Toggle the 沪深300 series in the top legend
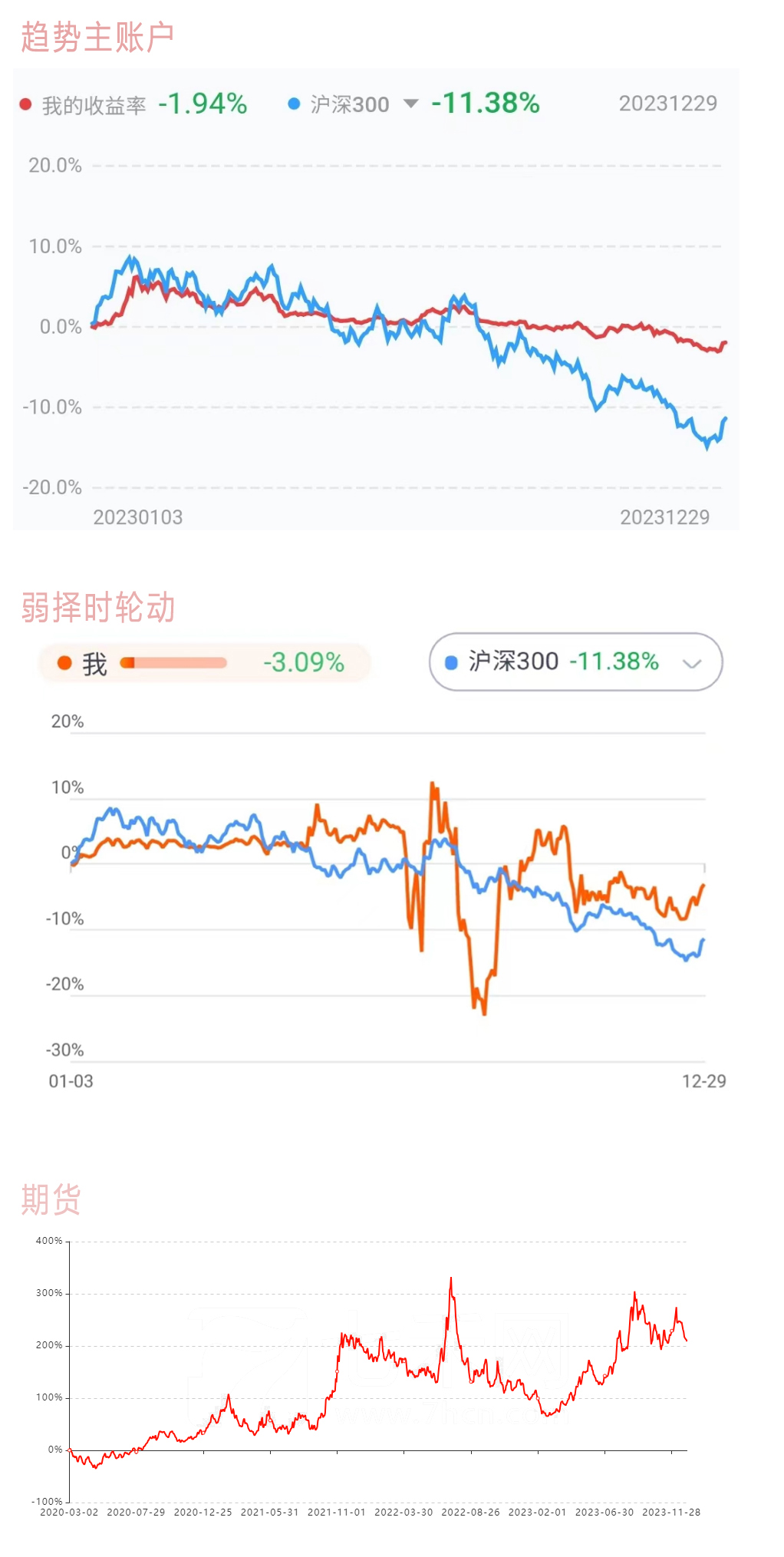784x1557 pixels. point(350,104)
